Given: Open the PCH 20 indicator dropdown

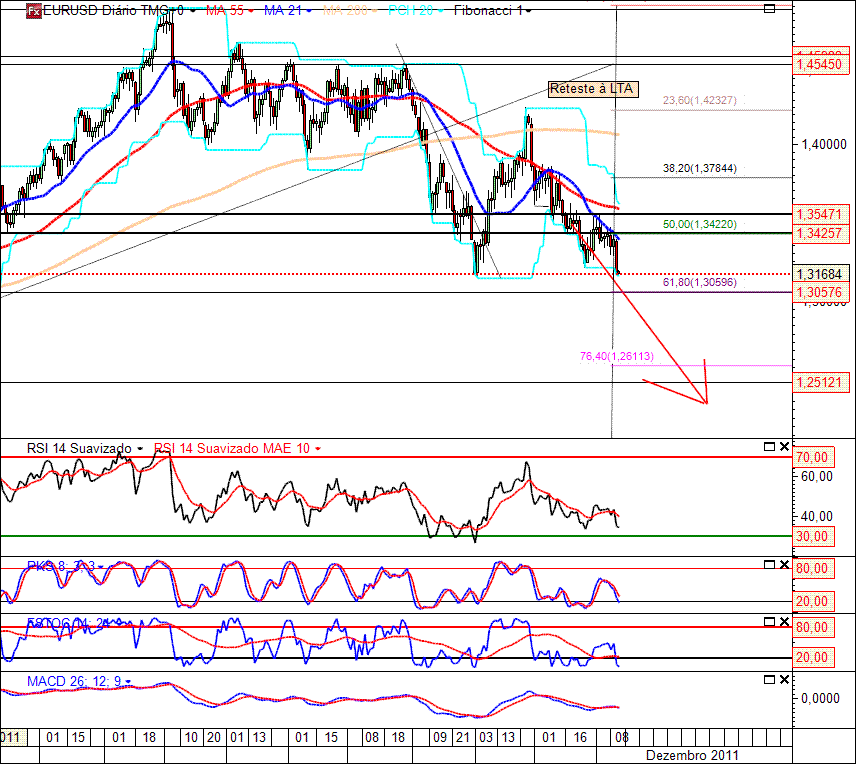Looking at the screenshot, I should [x=440, y=11].
